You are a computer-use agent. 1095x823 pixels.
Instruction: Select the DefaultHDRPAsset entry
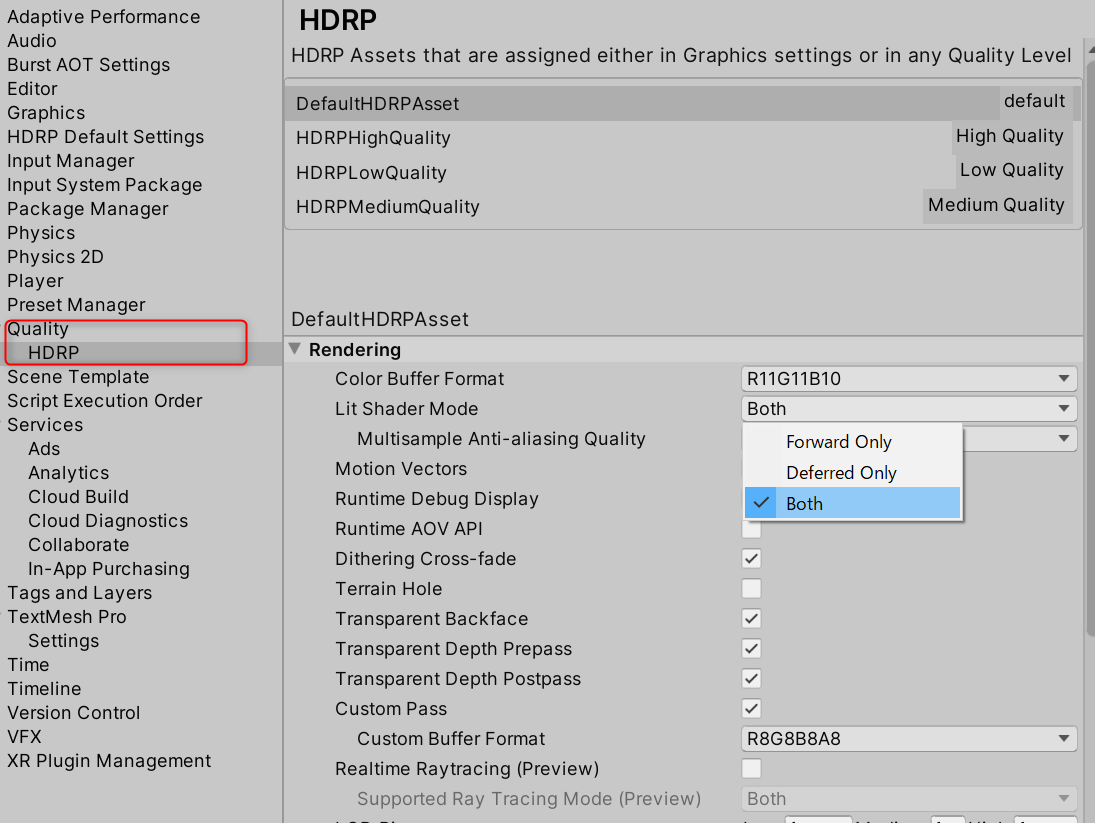click(x=600, y=101)
